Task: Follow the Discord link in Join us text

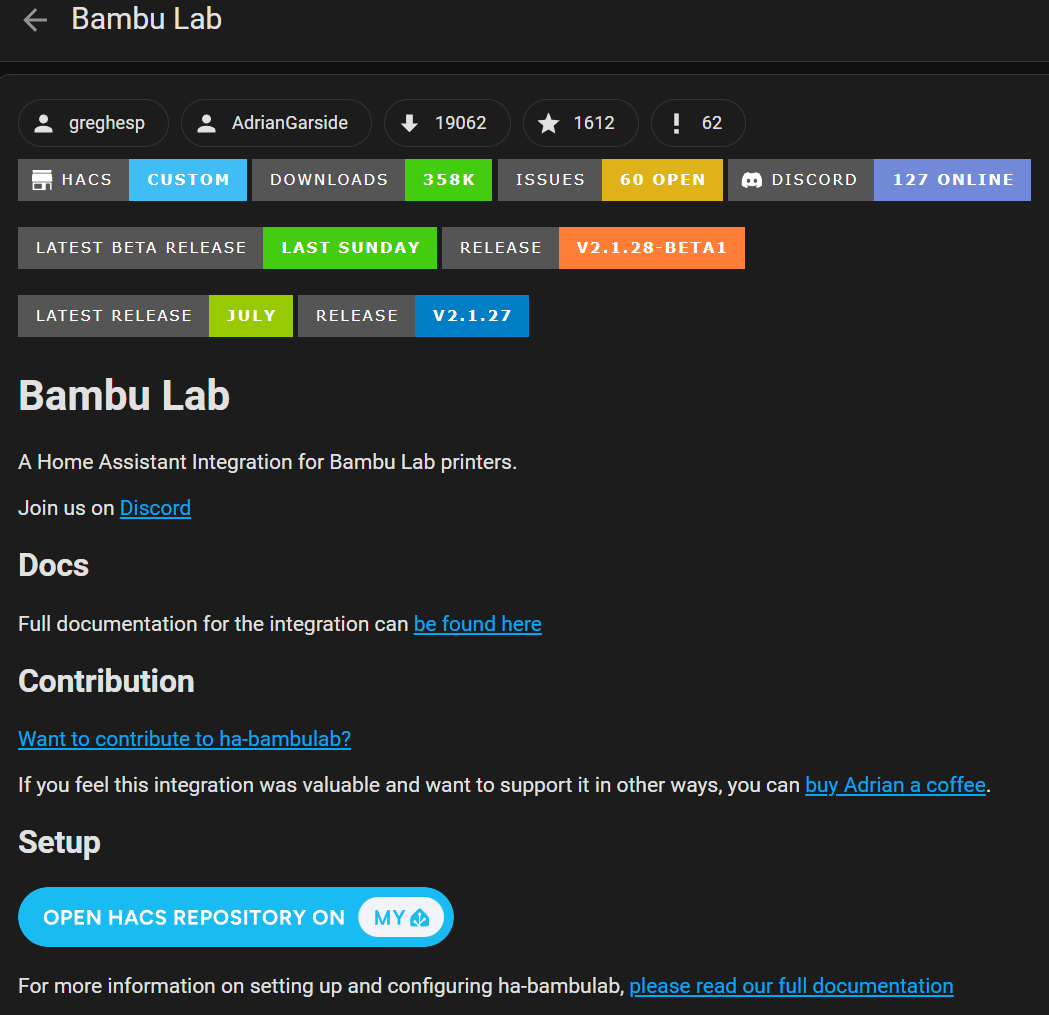Action: (x=155, y=509)
